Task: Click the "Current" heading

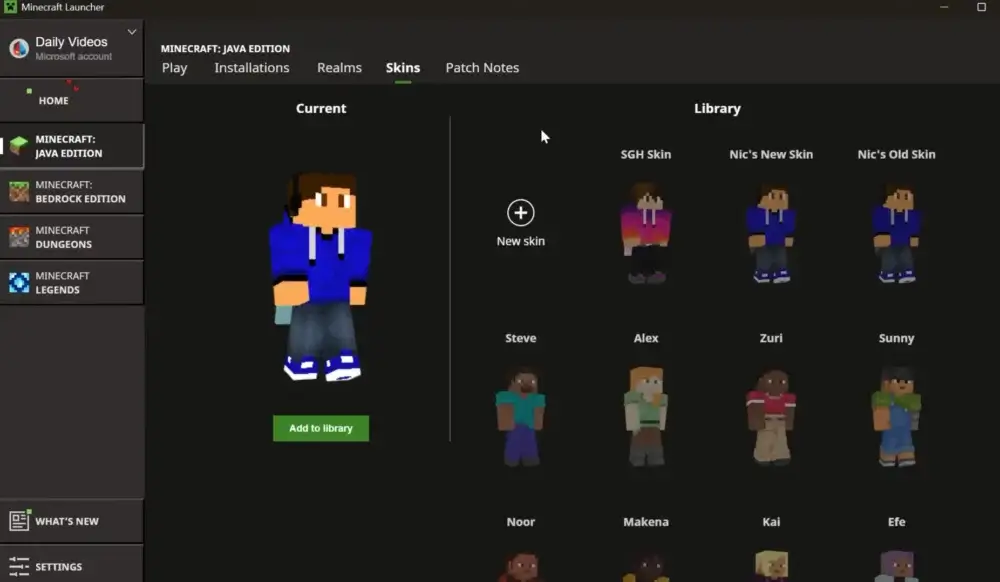Action: point(321,108)
